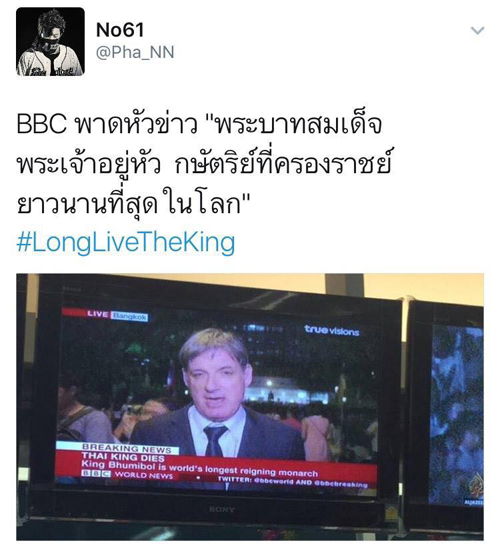Click the THAI KING DIES headline
This screenshot has height=549, width=500.
click(x=123, y=457)
